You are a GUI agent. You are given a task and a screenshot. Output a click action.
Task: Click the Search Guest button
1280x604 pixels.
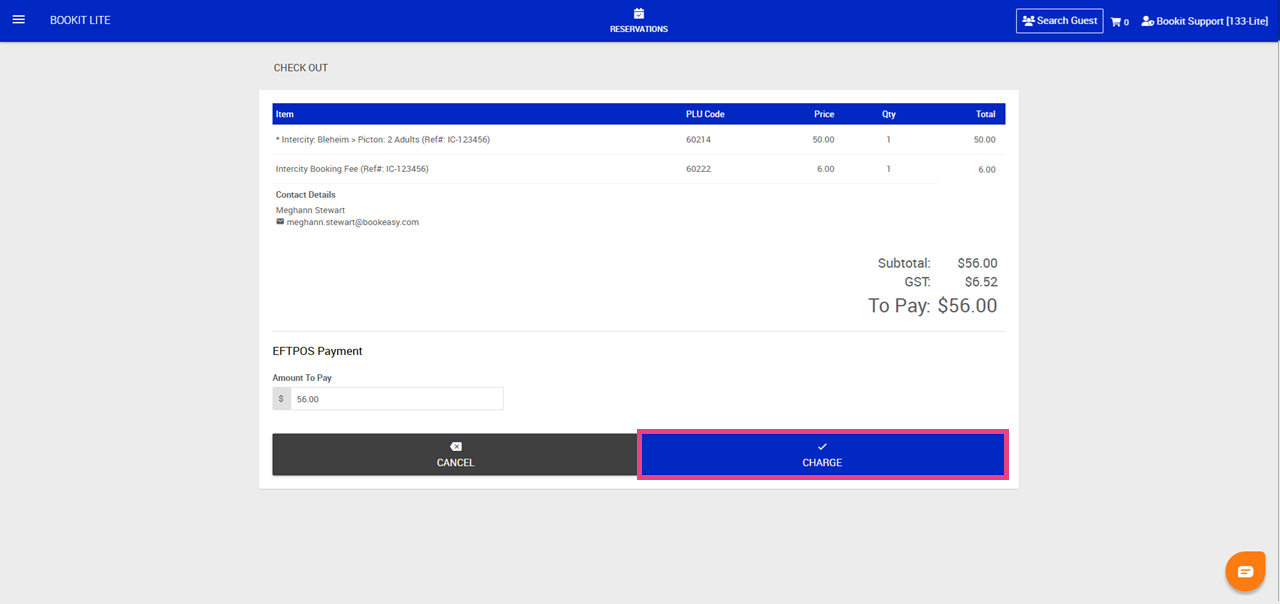click(1059, 21)
